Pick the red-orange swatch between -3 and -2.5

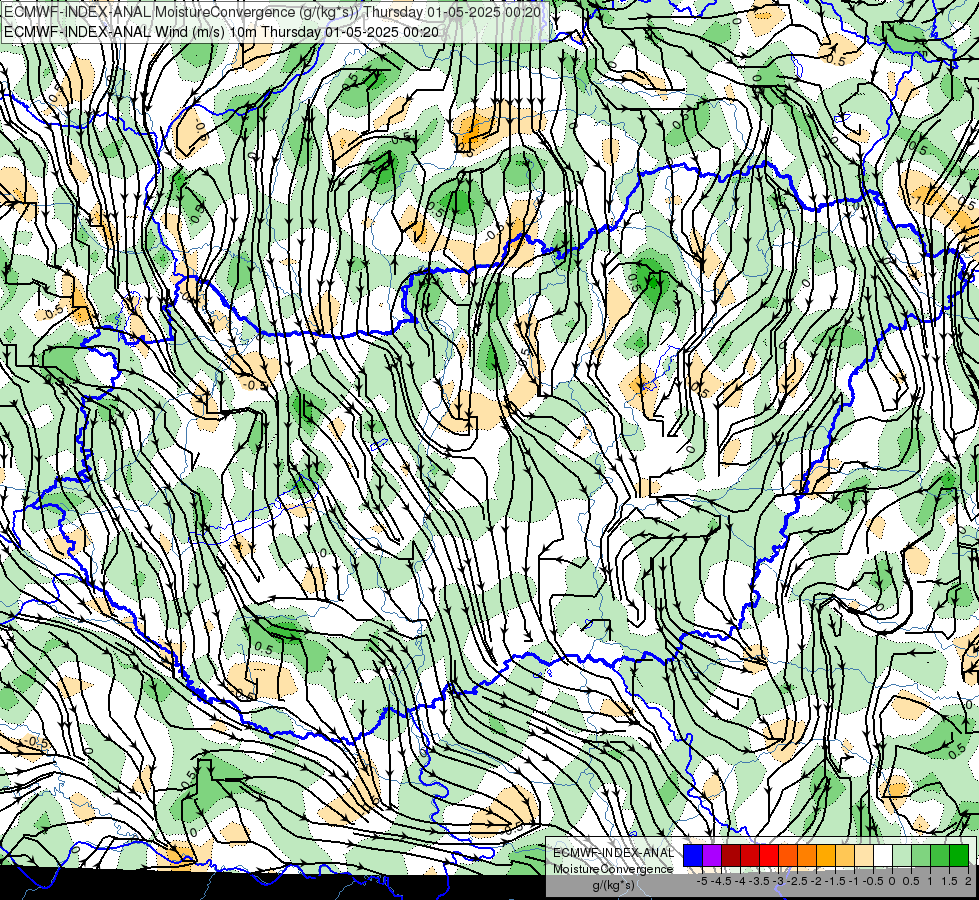coord(788,855)
